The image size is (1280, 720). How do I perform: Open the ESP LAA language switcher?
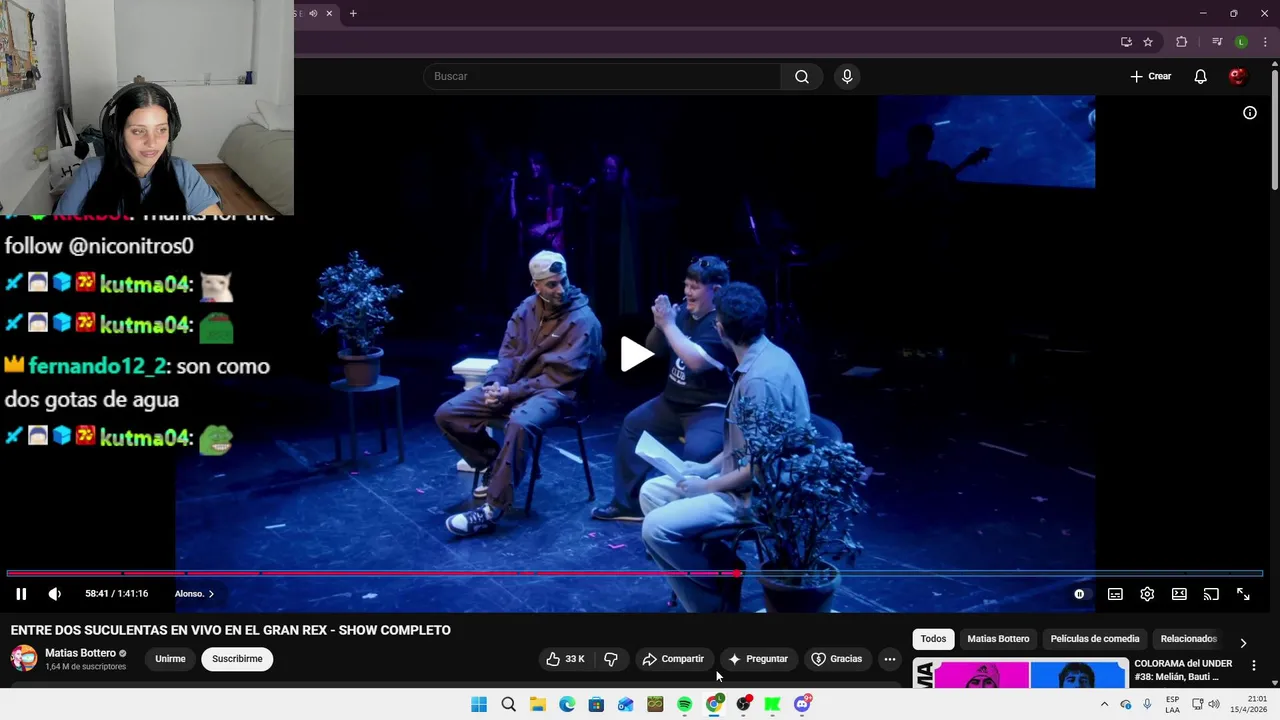point(1172,704)
